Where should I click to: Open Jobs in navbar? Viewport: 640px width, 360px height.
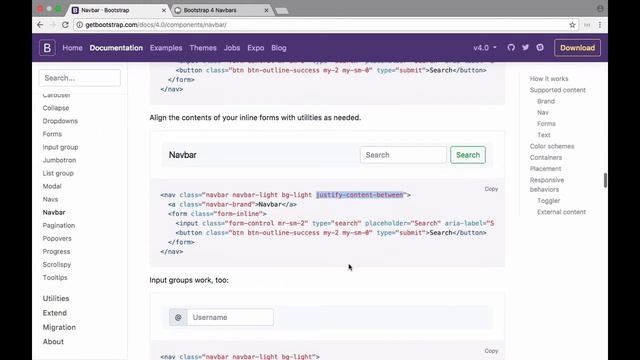point(232,48)
